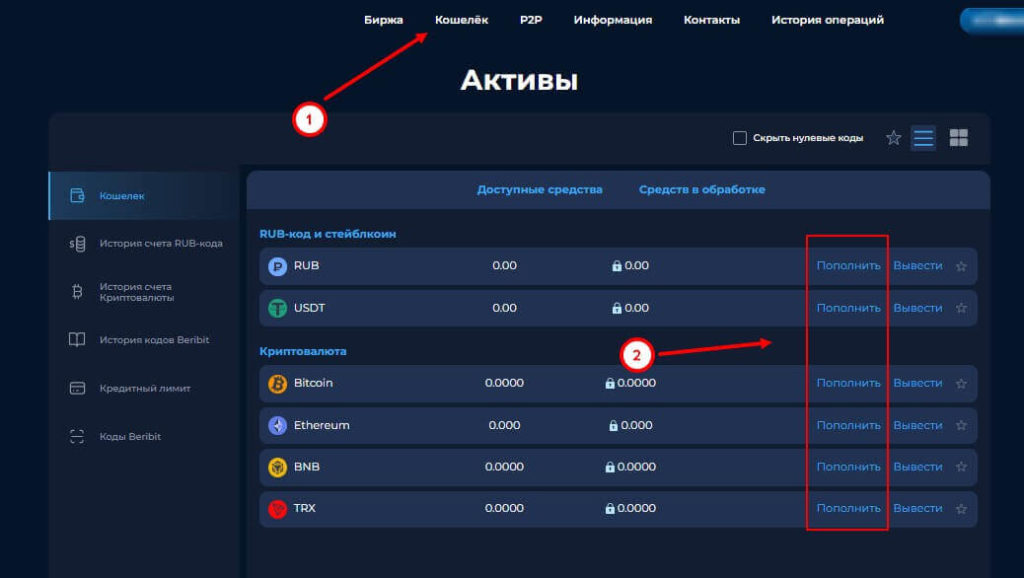The image size is (1024, 578).
Task: Mark BNB row as favorite star
Action: tap(961, 467)
